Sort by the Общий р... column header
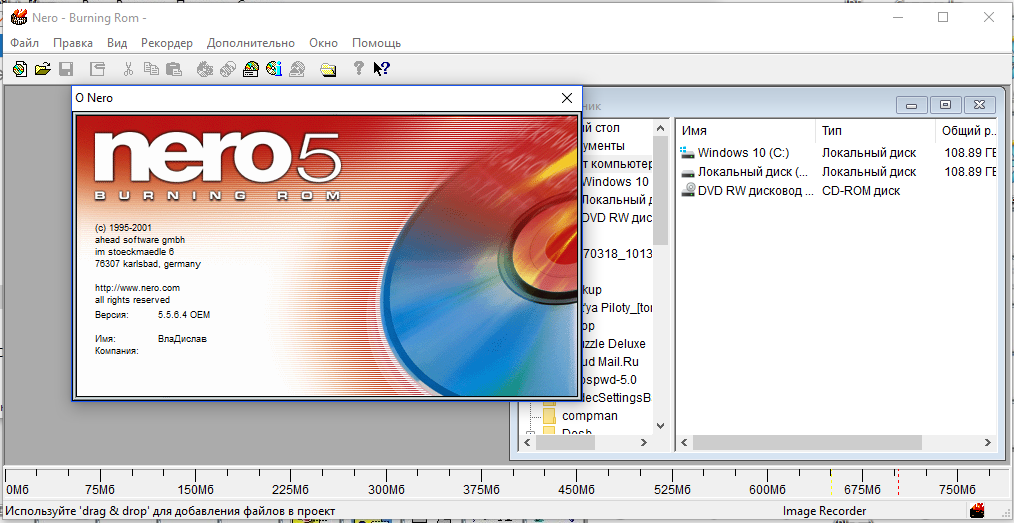Screen dimensions: 1014x523 coord(966,131)
